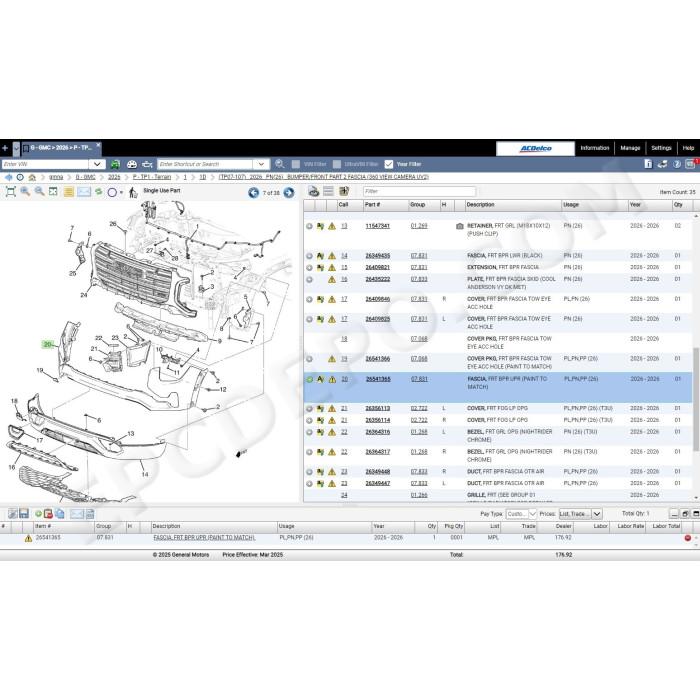Click the print parts list icon

tap(314, 192)
